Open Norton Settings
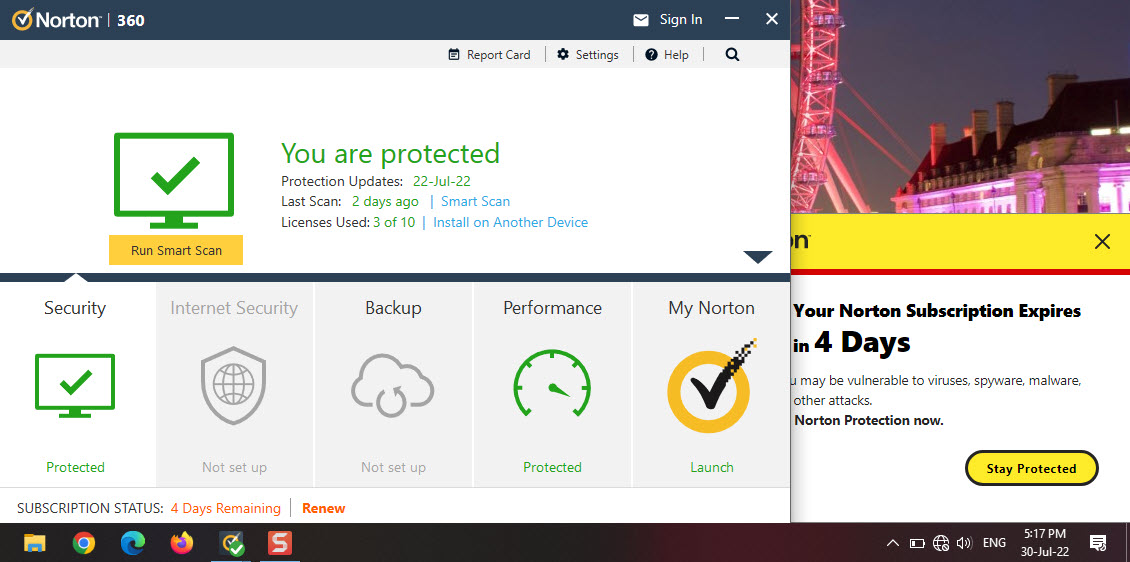This screenshot has height=562, width=1130. pos(588,55)
